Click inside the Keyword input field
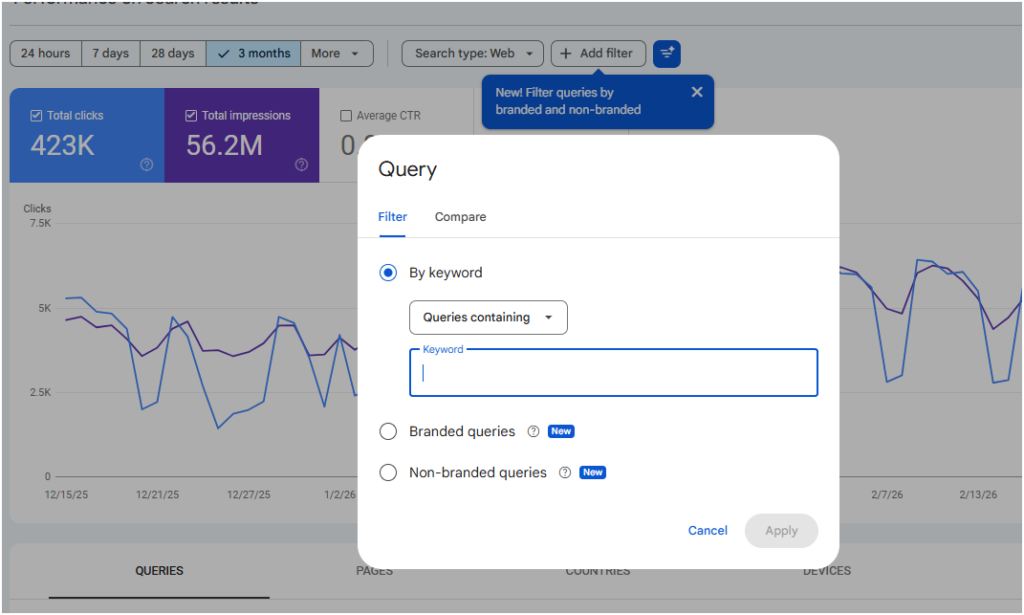 click(613, 372)
